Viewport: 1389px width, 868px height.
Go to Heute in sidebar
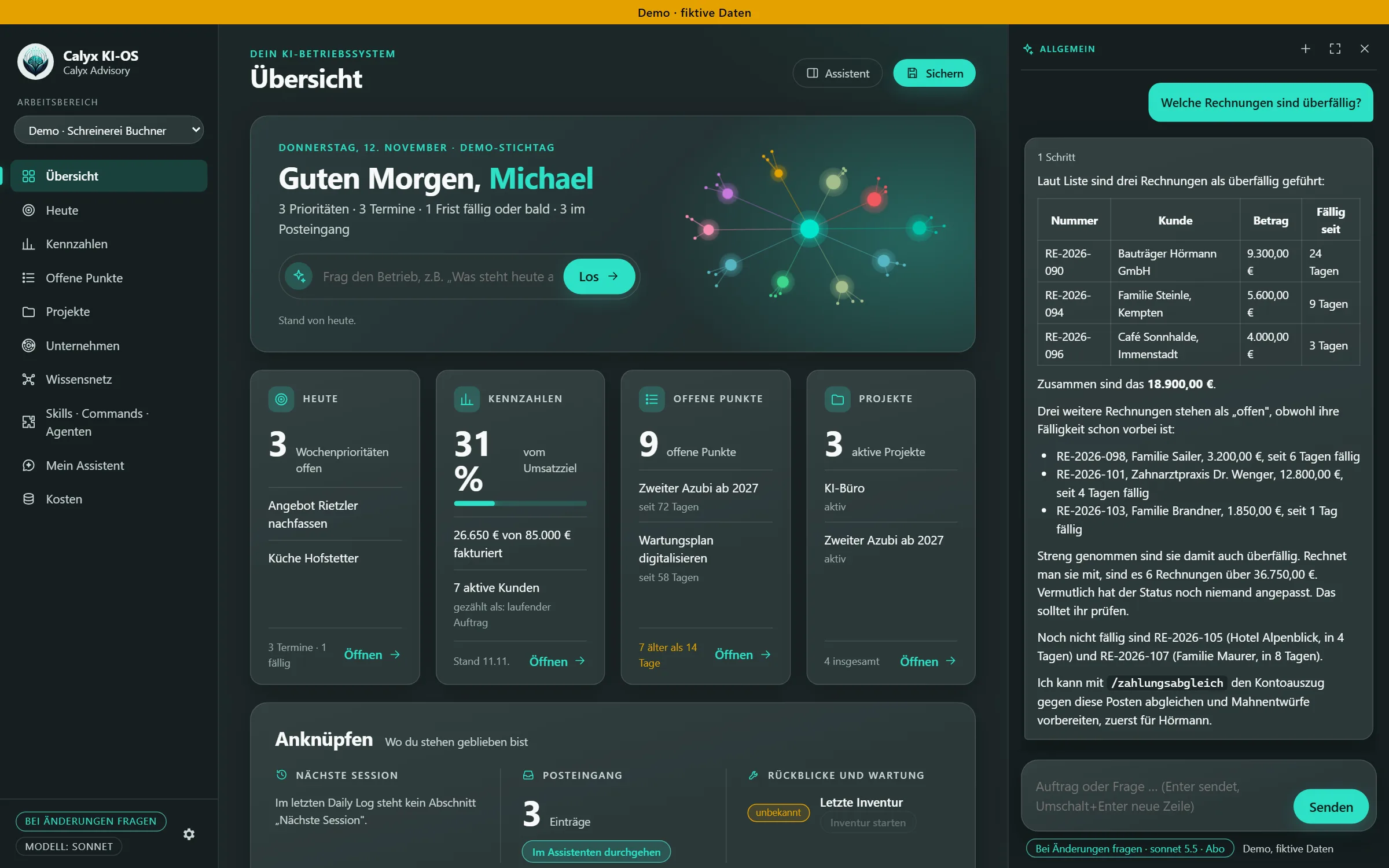pos(109,210)
